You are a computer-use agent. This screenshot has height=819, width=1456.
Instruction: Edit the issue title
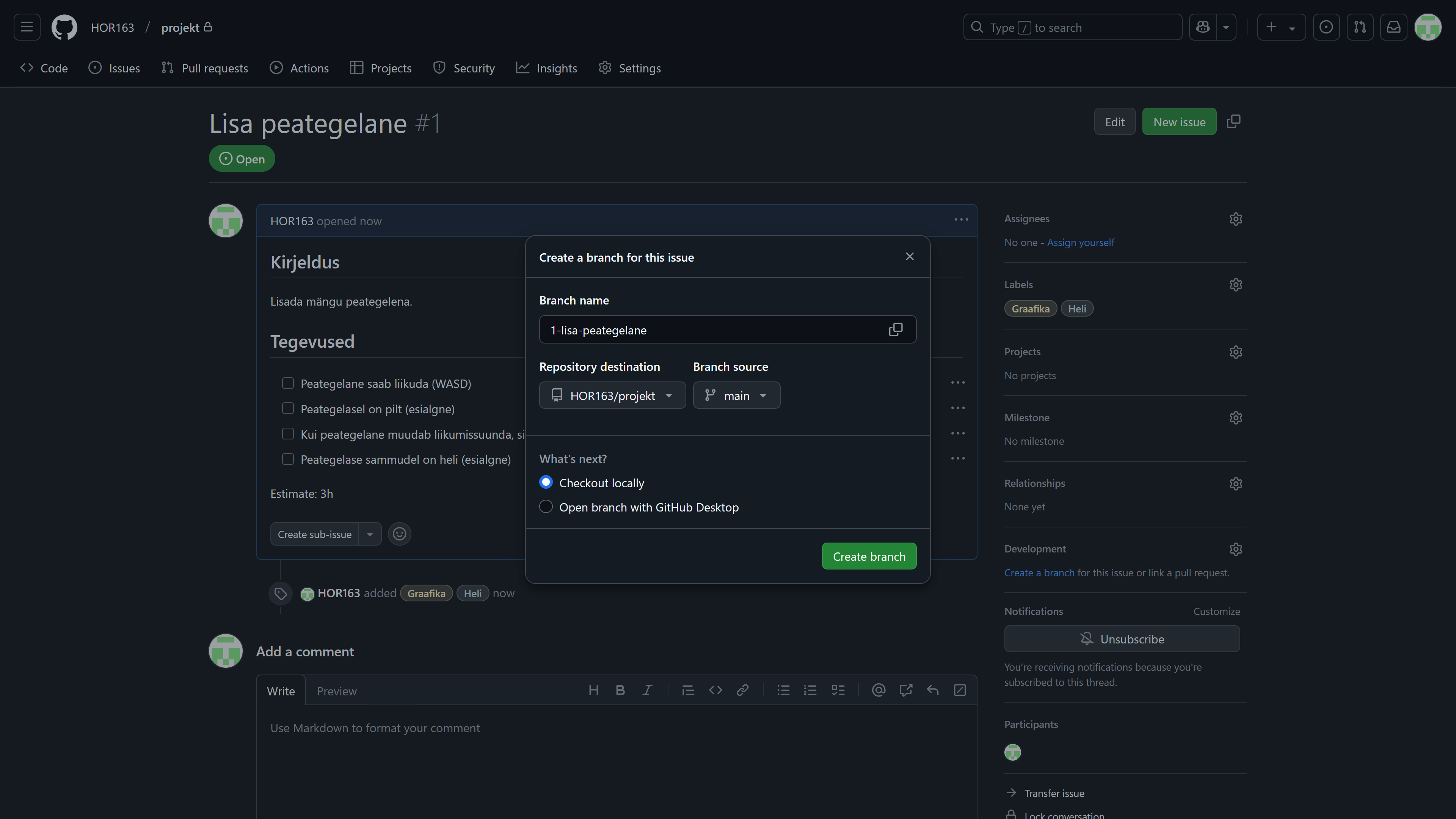click(x=1115, y=121)
